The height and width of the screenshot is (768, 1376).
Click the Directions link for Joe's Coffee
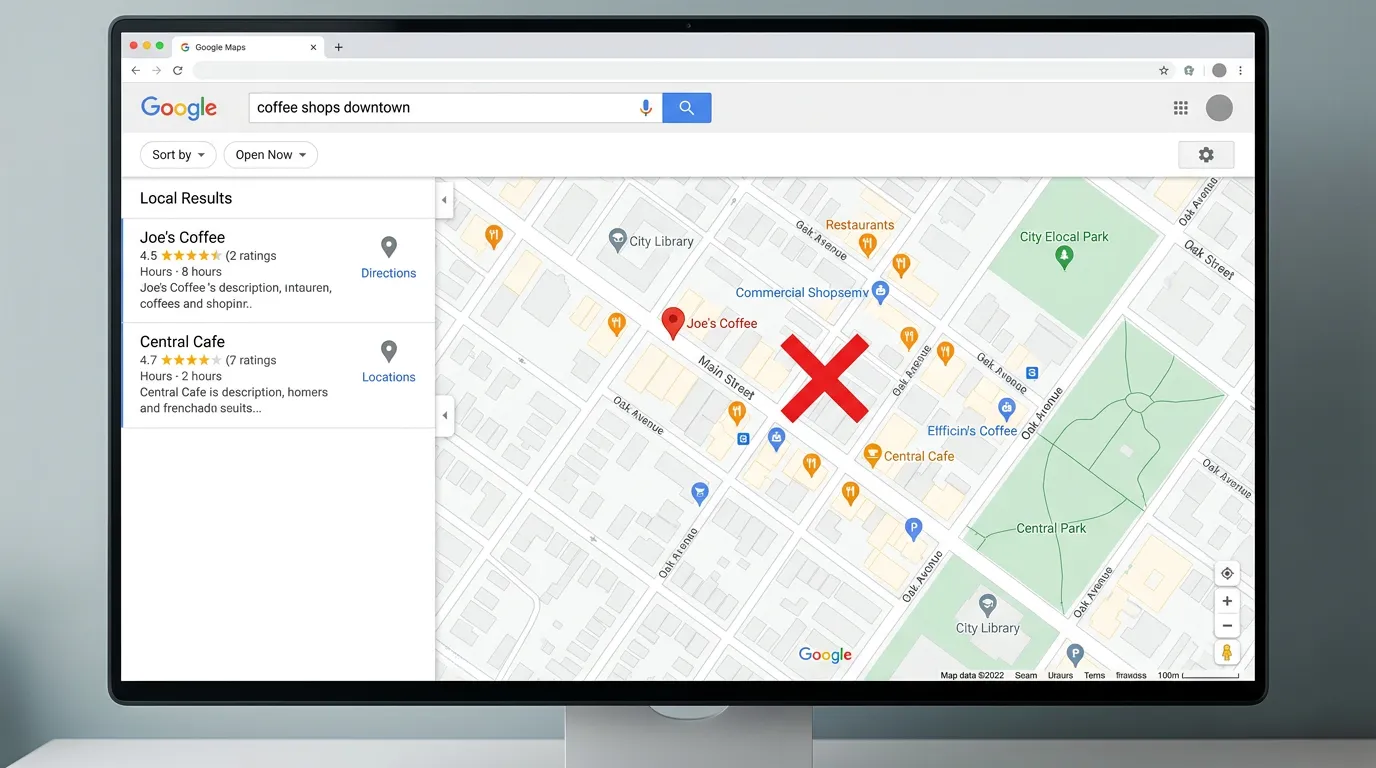click(389, 273)
